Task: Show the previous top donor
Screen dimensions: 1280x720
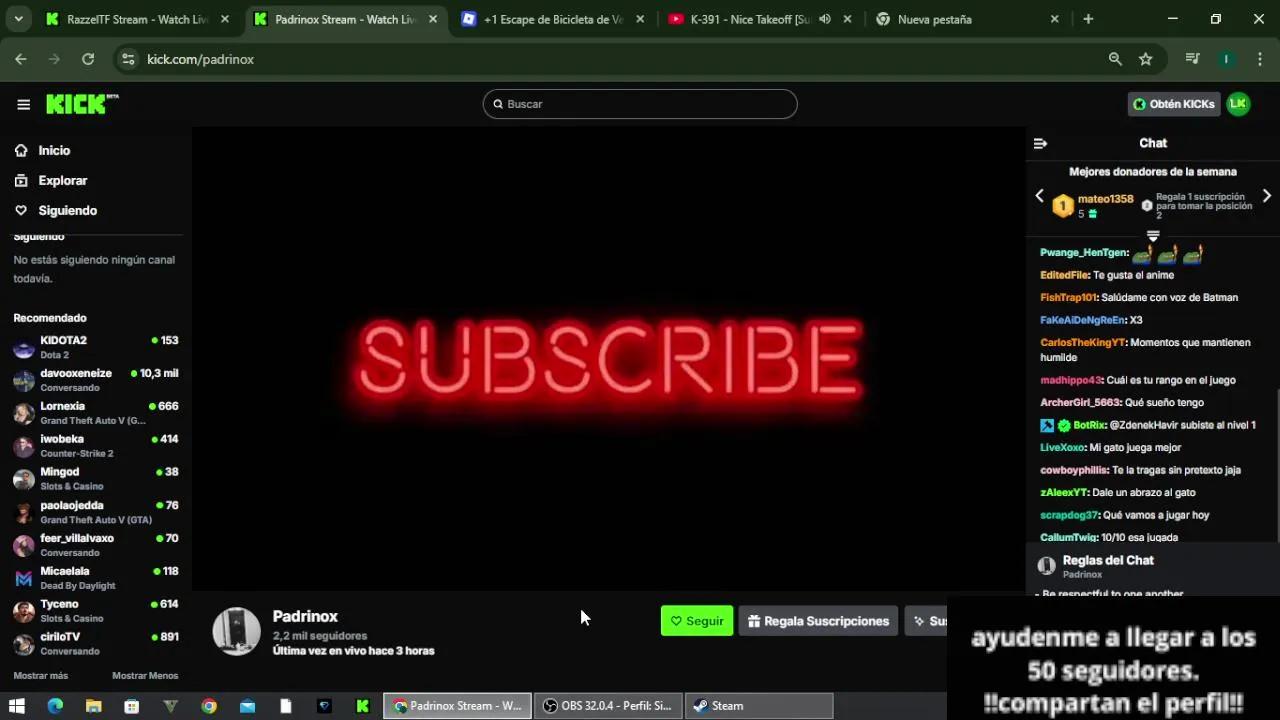Action: [x=1039, y=196]
